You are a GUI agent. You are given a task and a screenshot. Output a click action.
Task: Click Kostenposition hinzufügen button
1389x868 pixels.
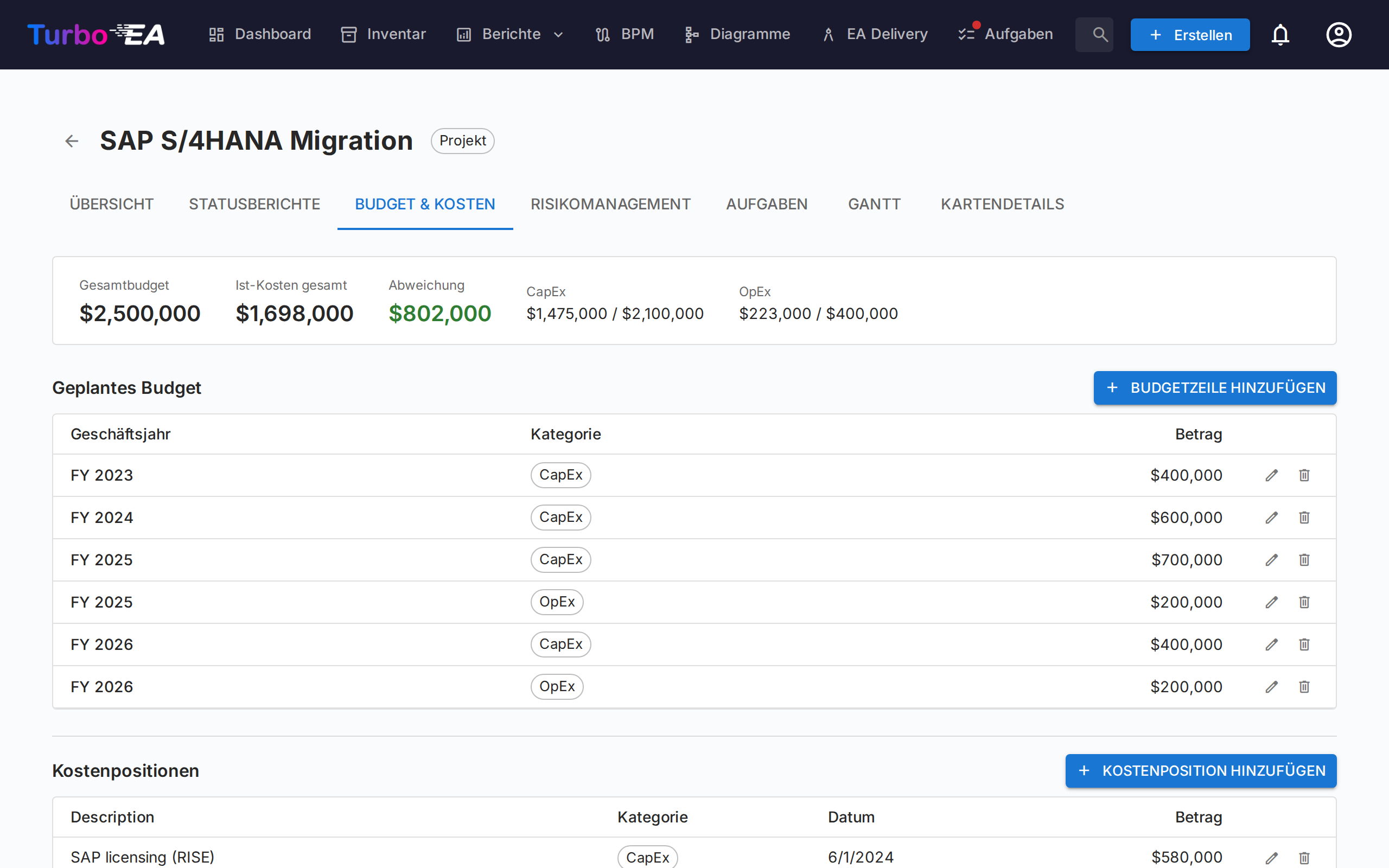coord(1201,770)
